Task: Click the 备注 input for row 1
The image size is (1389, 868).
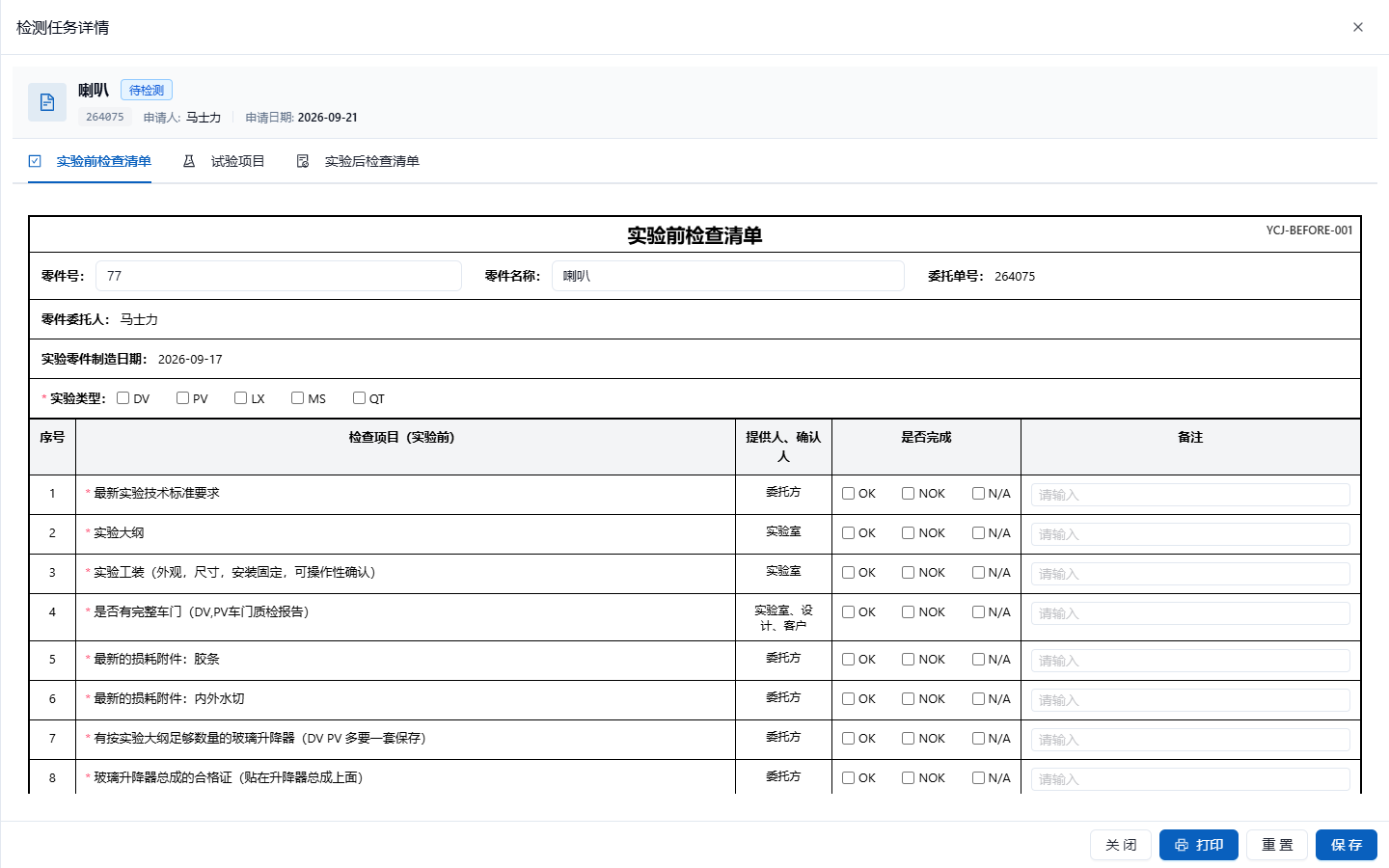Action: click(x=1190, y=495)
